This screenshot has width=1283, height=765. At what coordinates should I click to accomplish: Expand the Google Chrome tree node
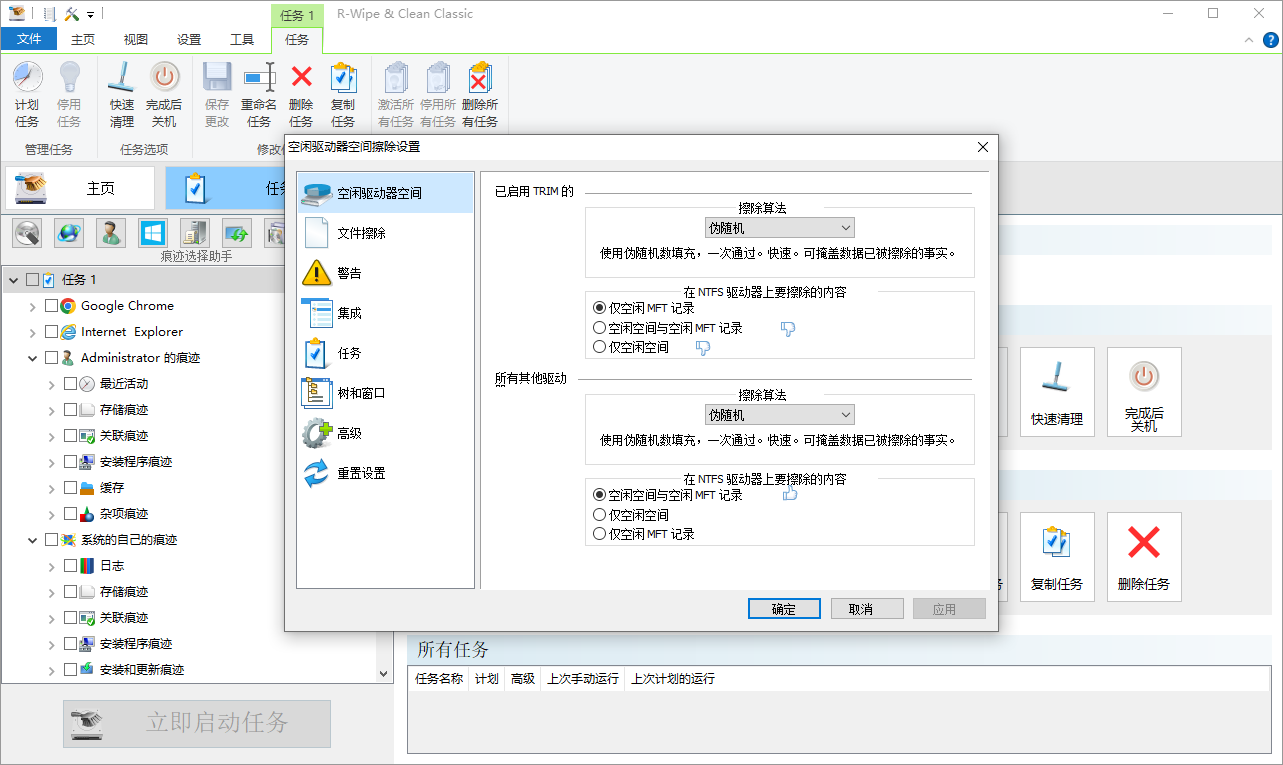[33, 306]
